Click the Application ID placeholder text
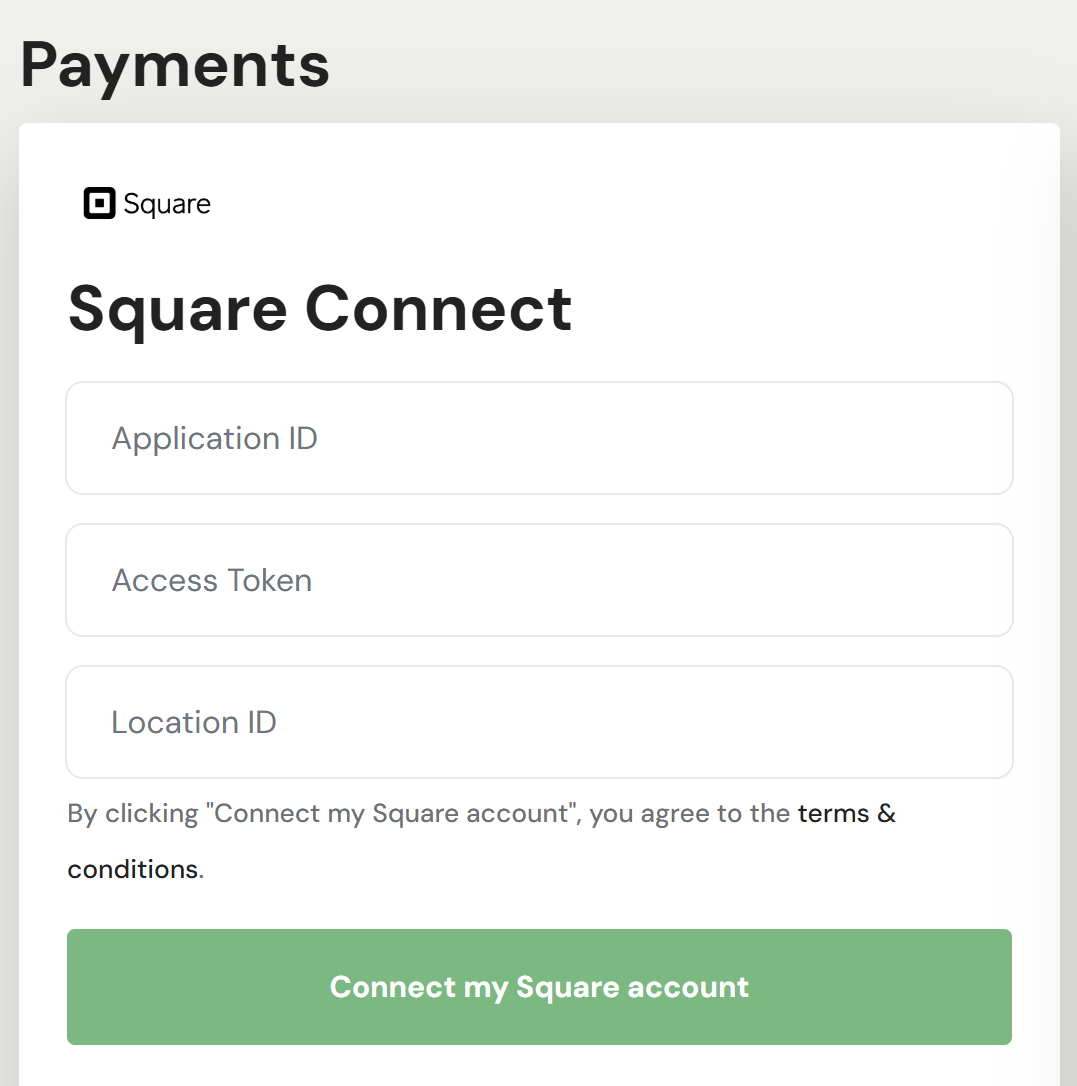 (x=215, y=439)
